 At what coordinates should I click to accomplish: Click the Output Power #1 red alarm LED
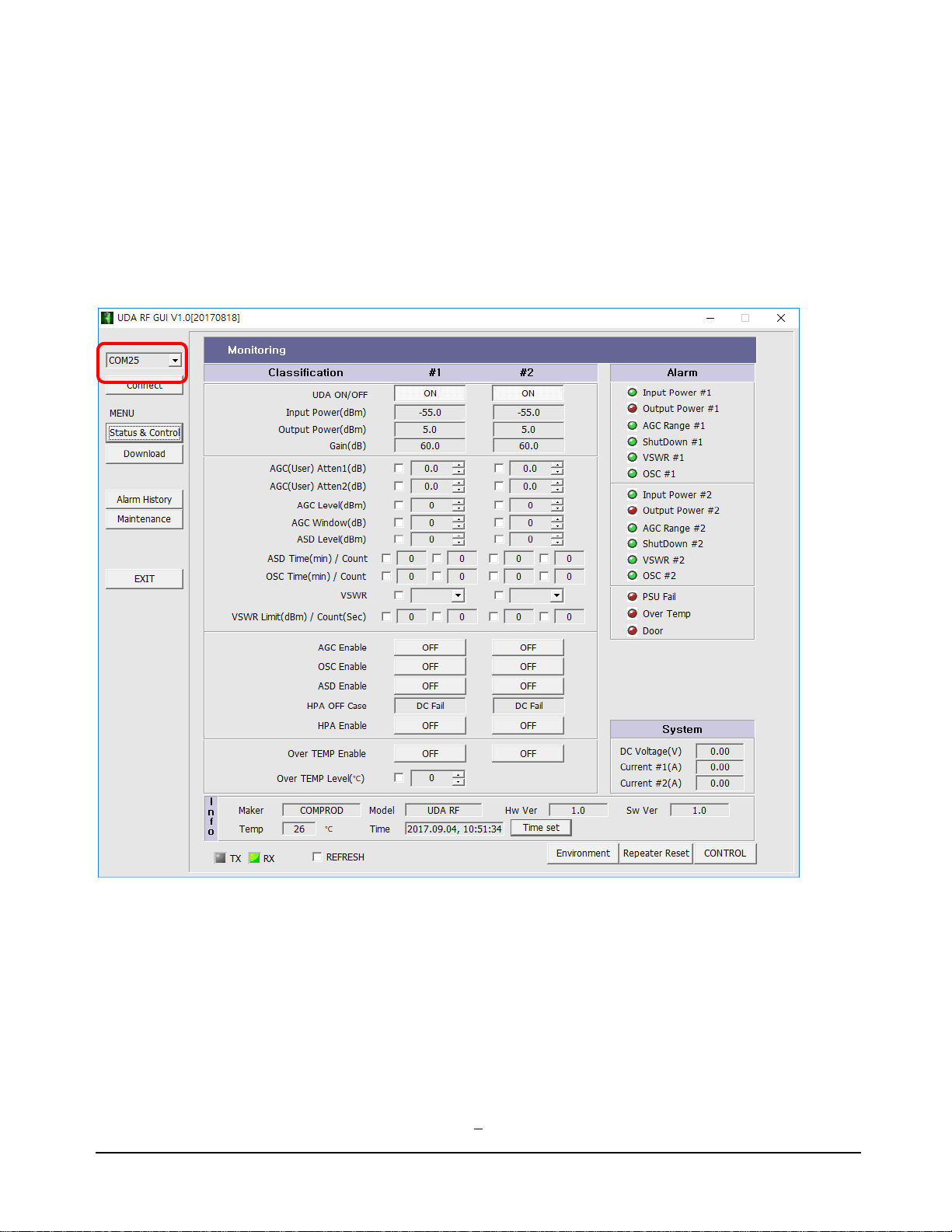(632, 408)
